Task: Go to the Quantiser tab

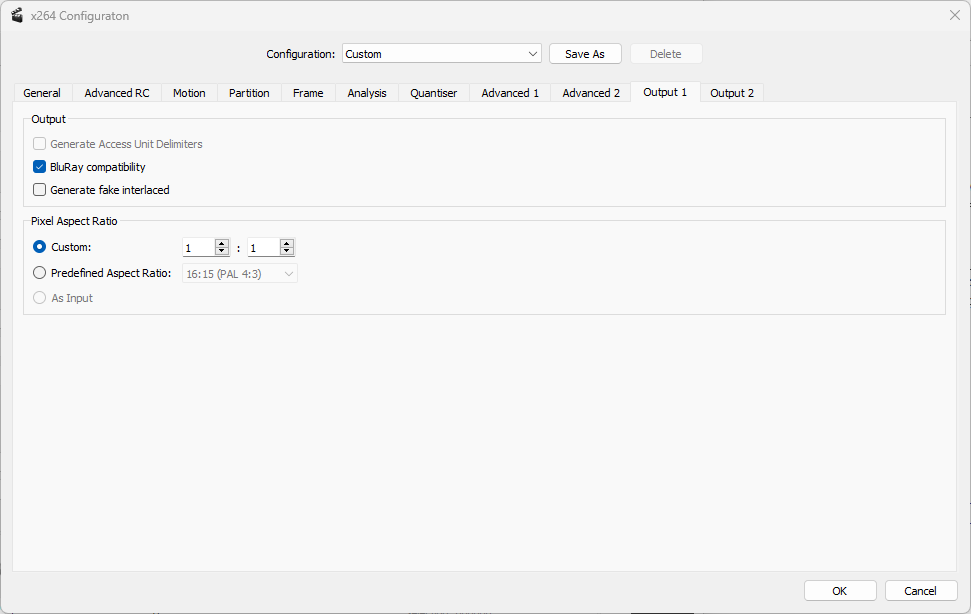Action: 433,93
